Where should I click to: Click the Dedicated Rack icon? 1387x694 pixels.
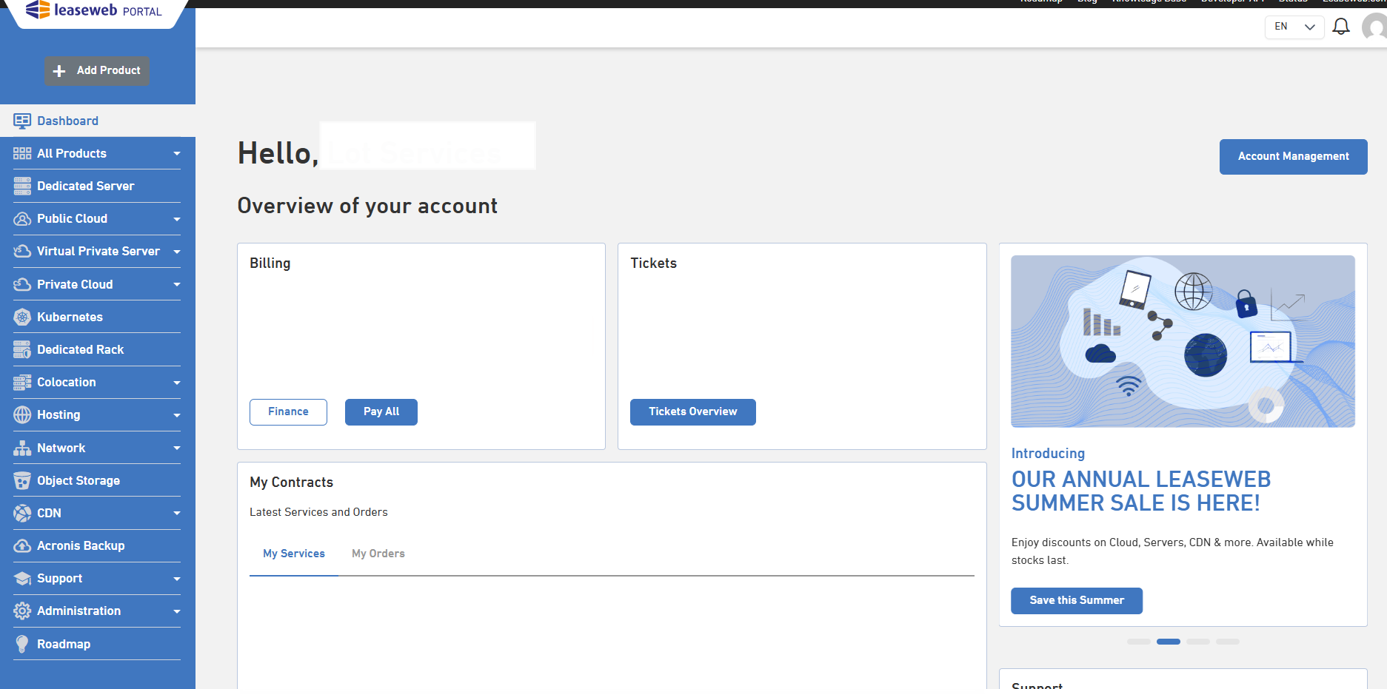pyautogui.click(x=22, y=350)
